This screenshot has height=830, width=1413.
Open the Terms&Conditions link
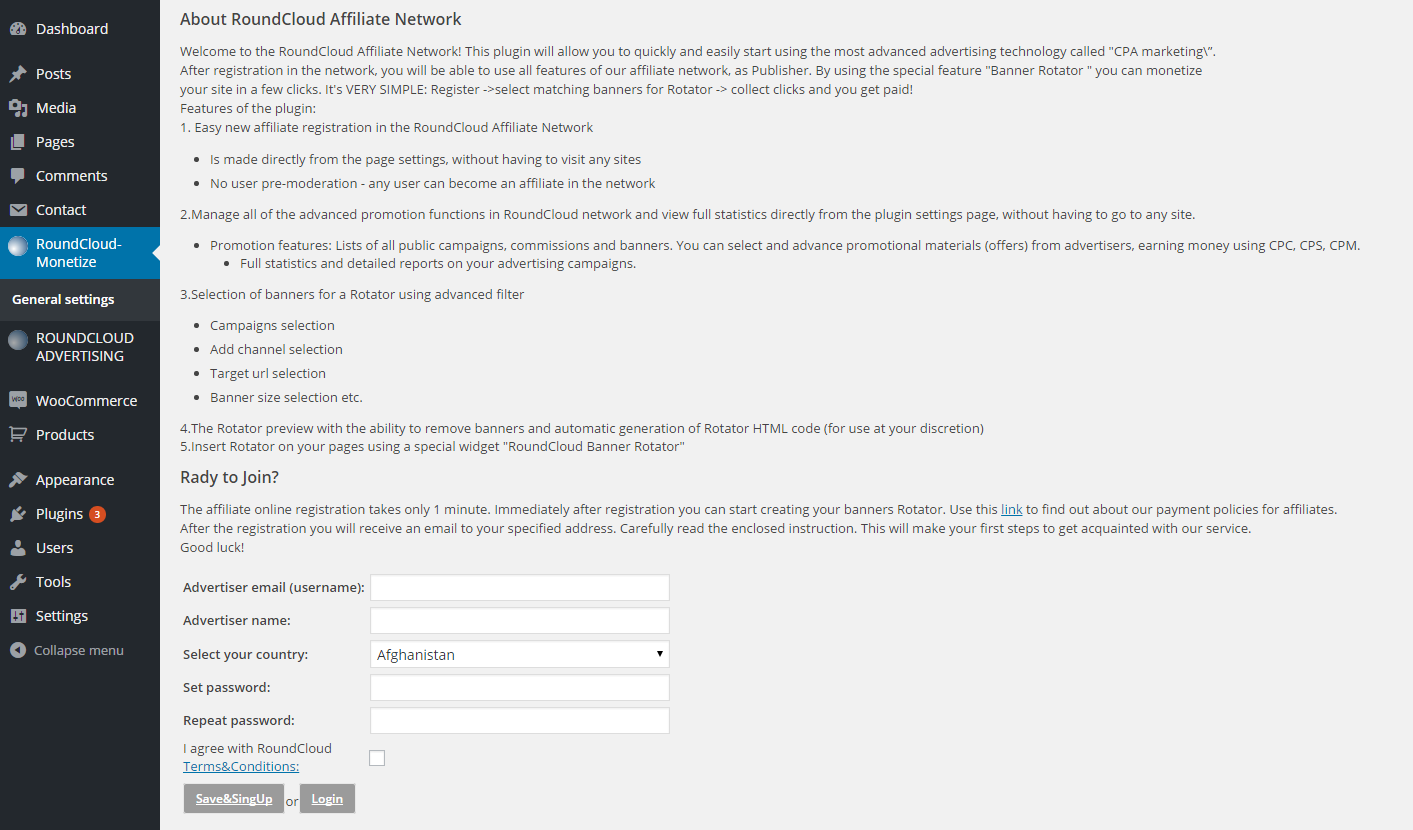tap(241, 766)
